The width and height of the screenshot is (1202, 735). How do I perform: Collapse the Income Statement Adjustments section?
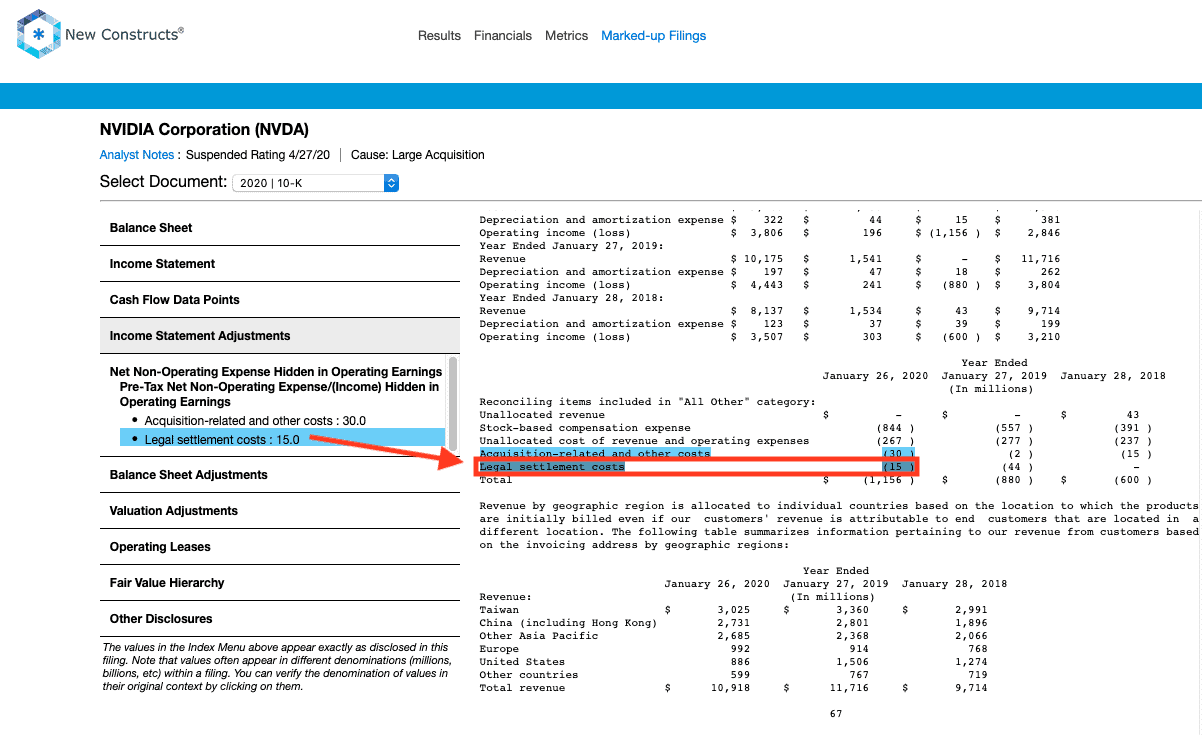click(280, 336)
